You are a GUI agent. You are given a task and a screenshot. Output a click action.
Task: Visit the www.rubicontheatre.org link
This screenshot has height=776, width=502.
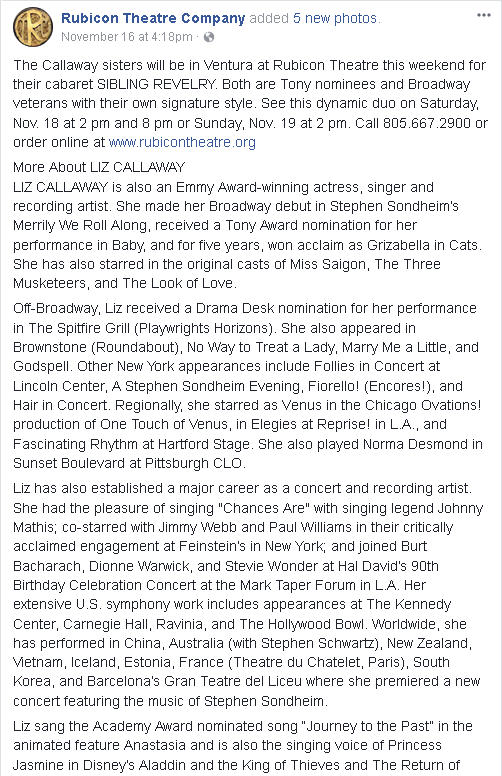click(182, 142)
